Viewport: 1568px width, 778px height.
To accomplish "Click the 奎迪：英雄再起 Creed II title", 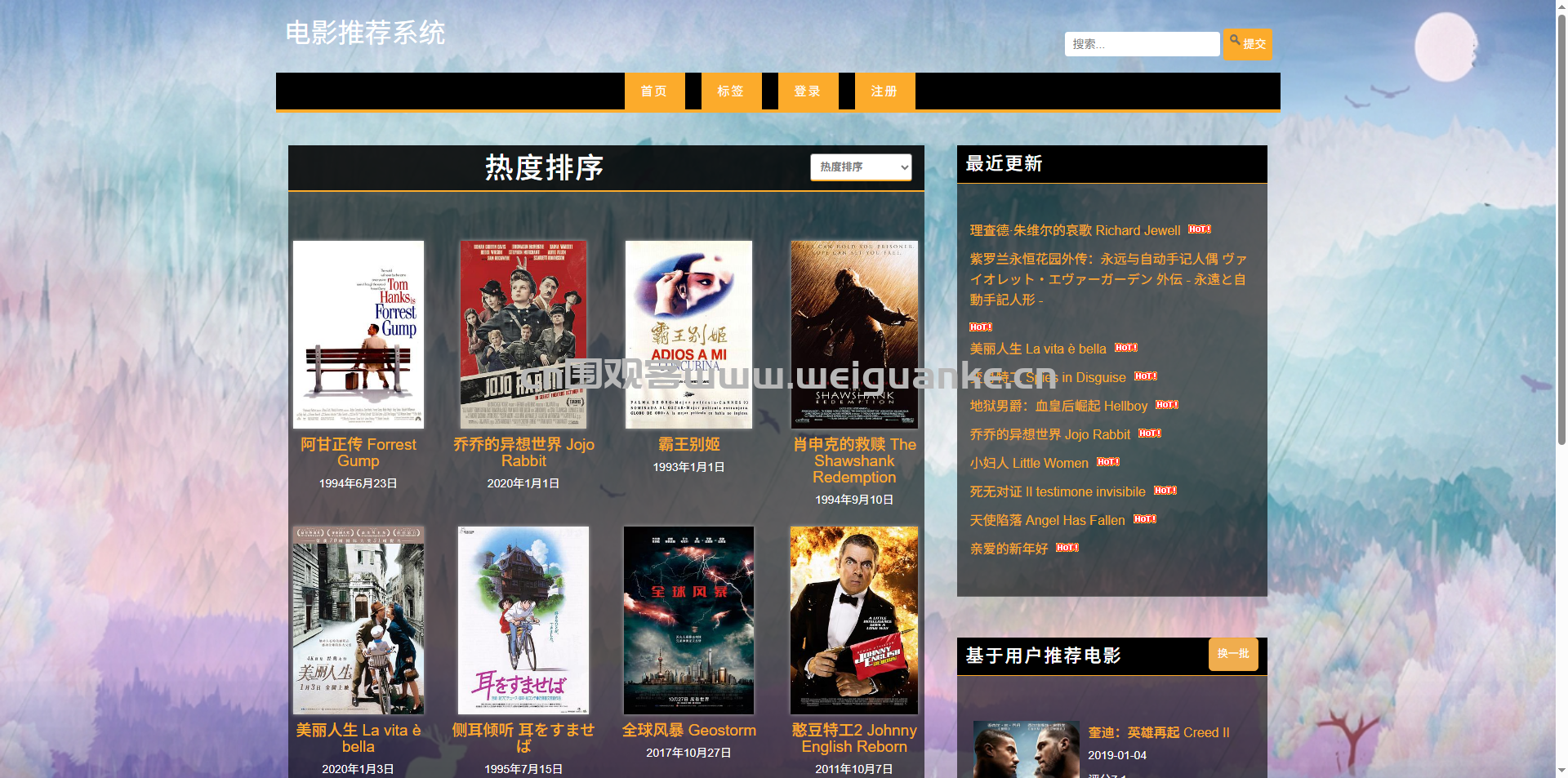I will (1159, 733).
